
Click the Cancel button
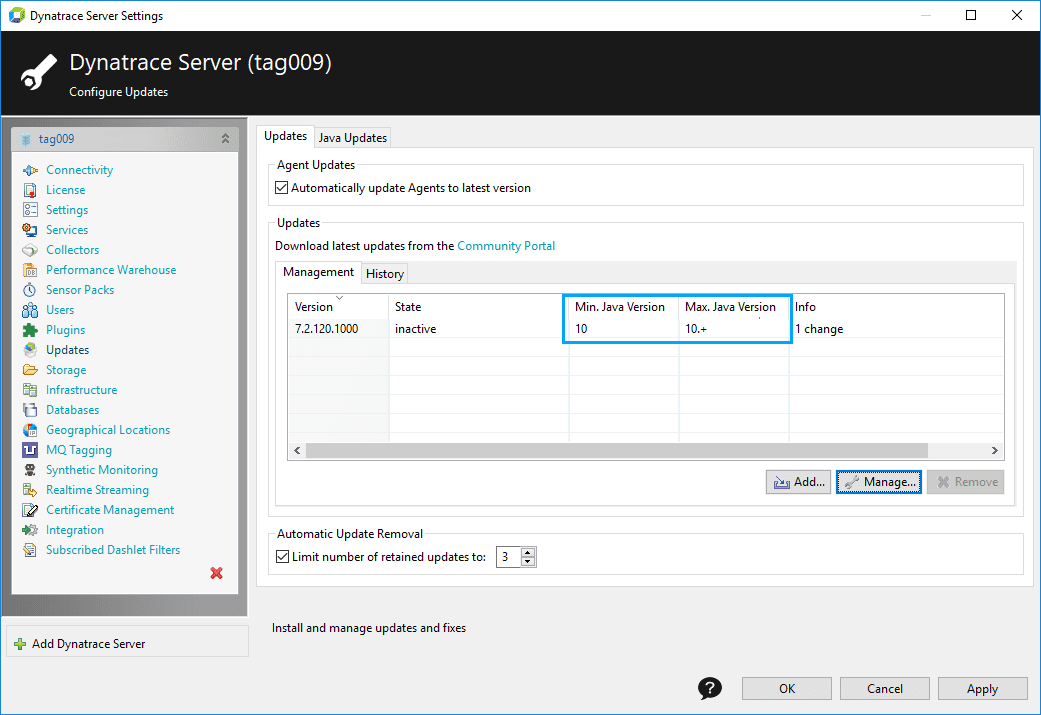click(885, 688)
